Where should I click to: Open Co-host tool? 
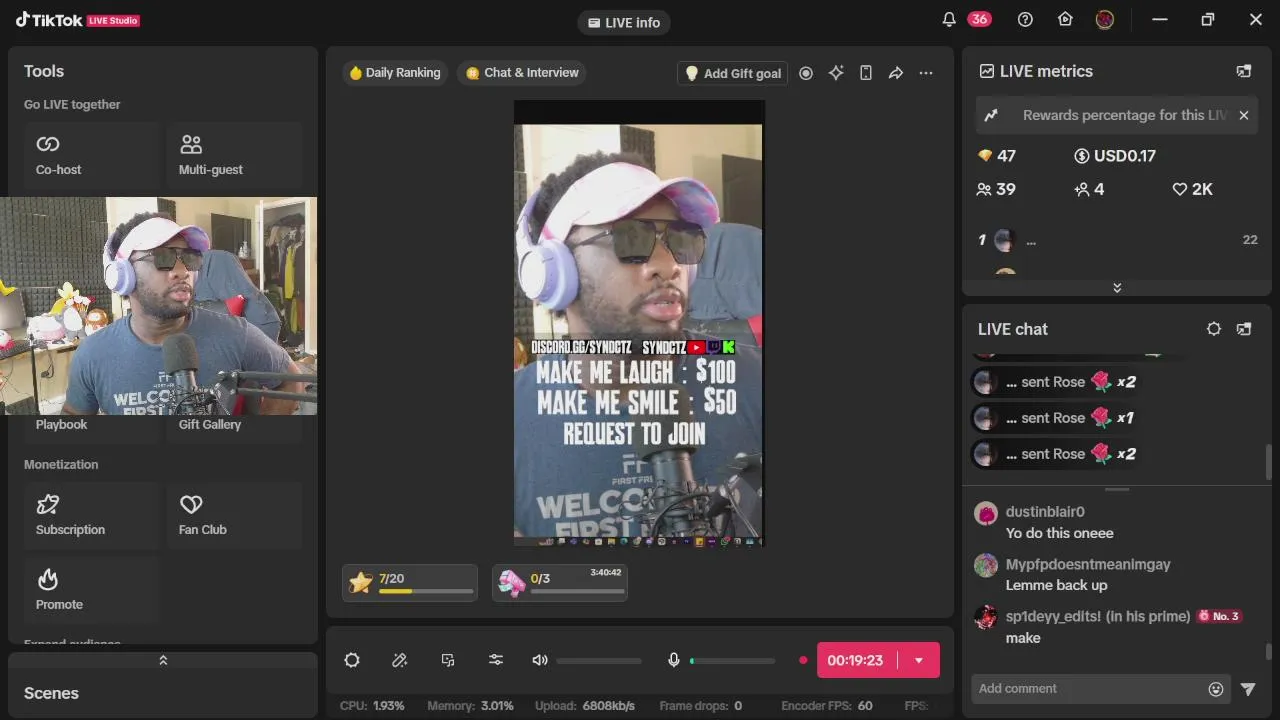pos(91,156)
